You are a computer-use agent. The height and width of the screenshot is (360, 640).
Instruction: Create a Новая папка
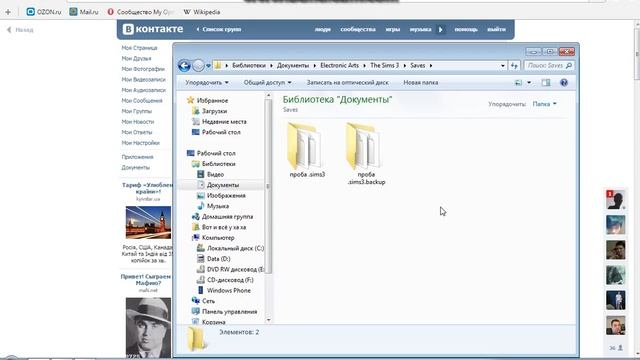pos(420,82)
